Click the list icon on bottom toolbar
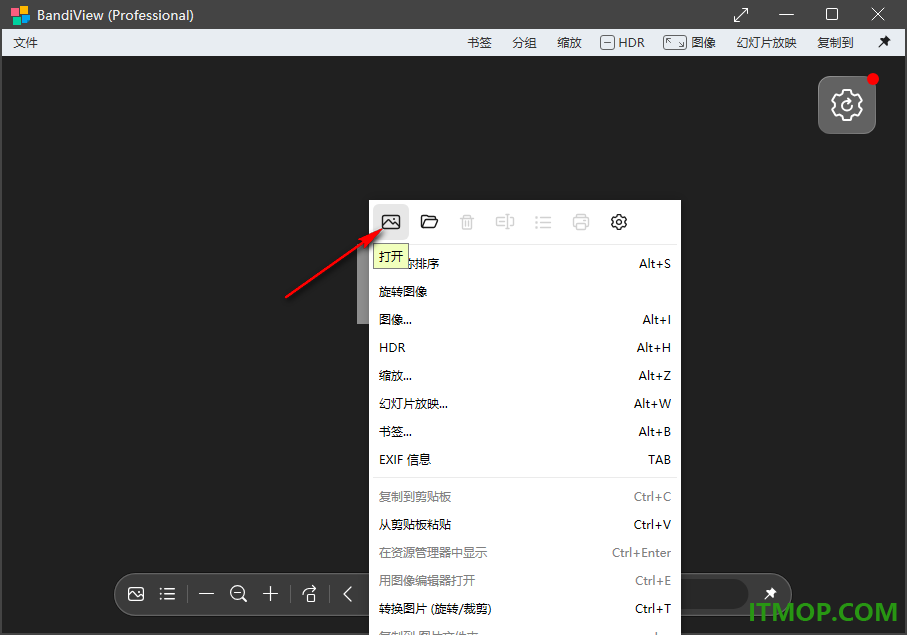Viewport: 907px width, 635px height. [167, 594]
